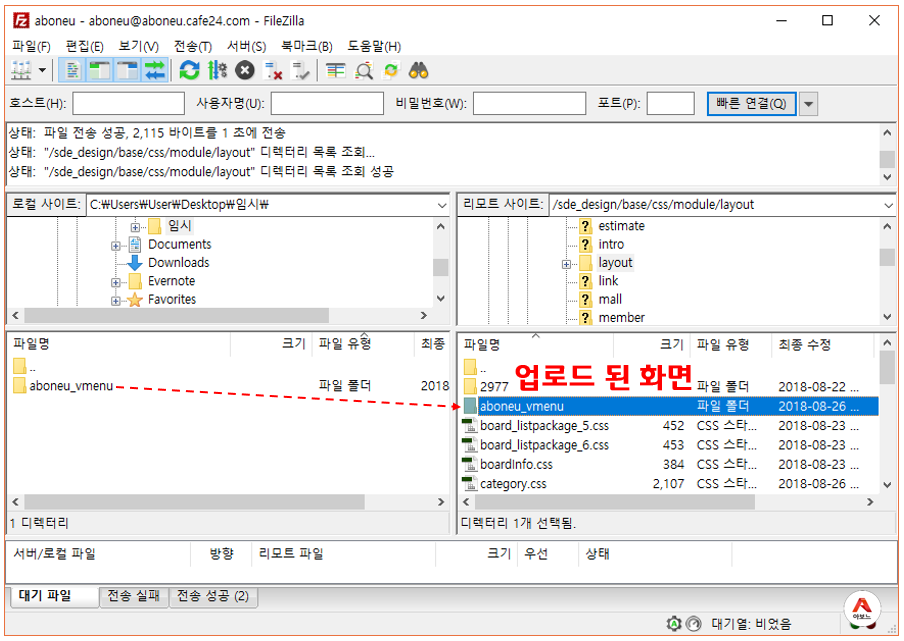Select estimate folder in remote tree
904x641 pixels.
pyautogui.click(x=621, y=226)
